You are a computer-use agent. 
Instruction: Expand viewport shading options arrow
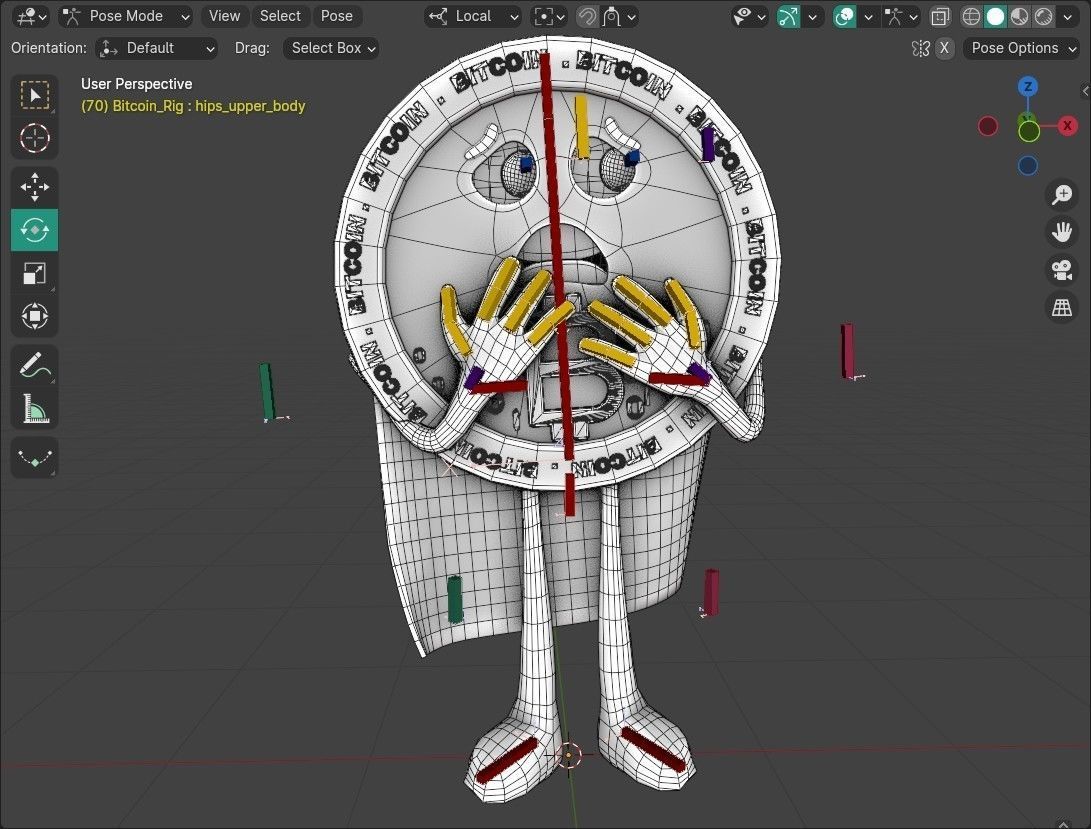(1068, 16)
